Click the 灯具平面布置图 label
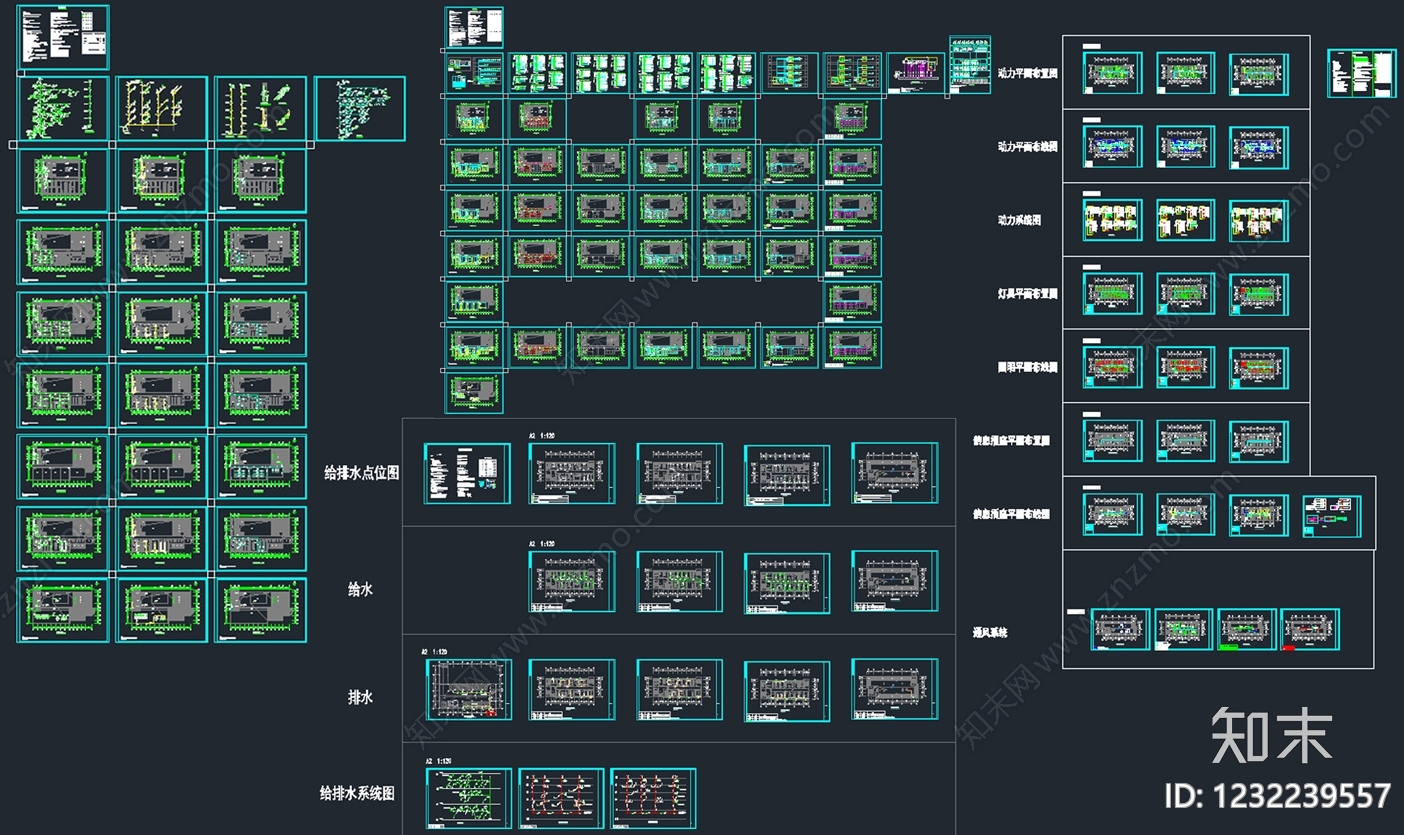 coord(1027,294)
